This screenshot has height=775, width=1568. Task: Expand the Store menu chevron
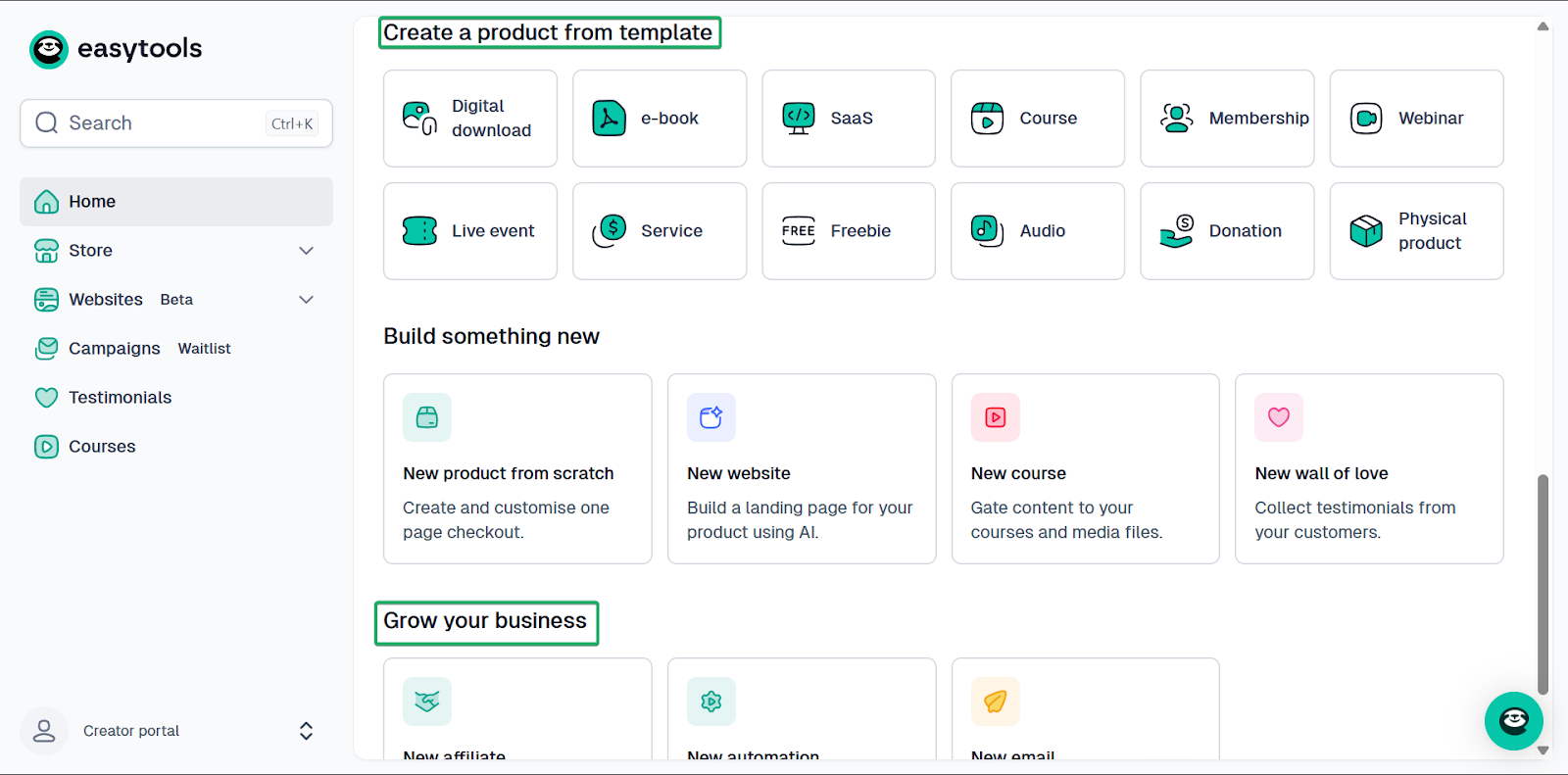pyautogui.click(x=307, y=251)
